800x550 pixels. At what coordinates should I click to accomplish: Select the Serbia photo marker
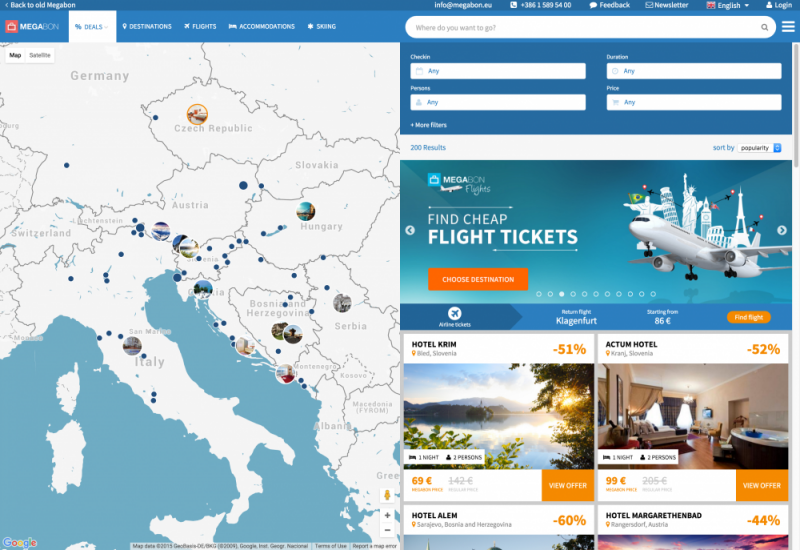342,303
